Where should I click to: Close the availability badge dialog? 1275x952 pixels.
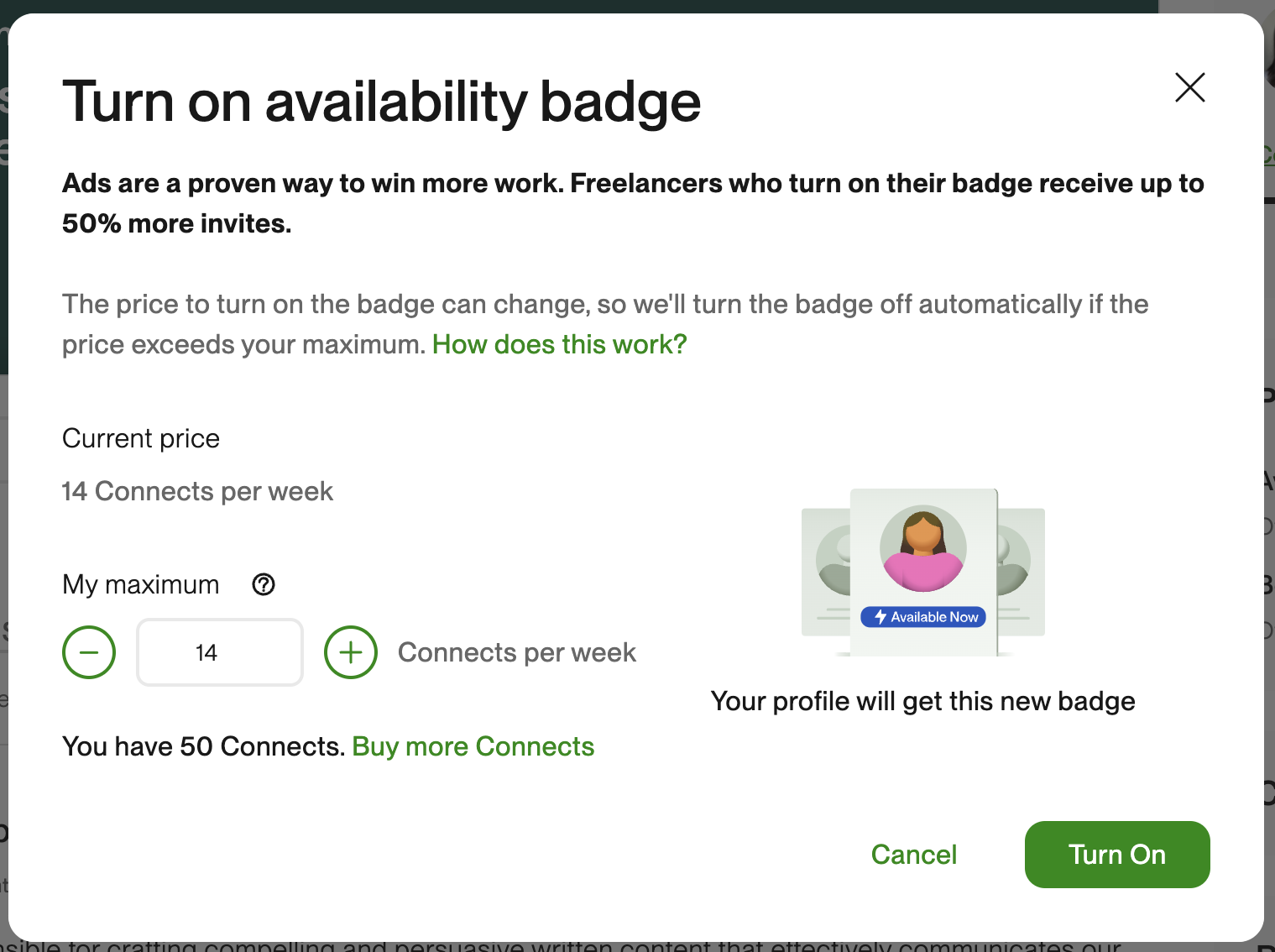click(1189, 87)
